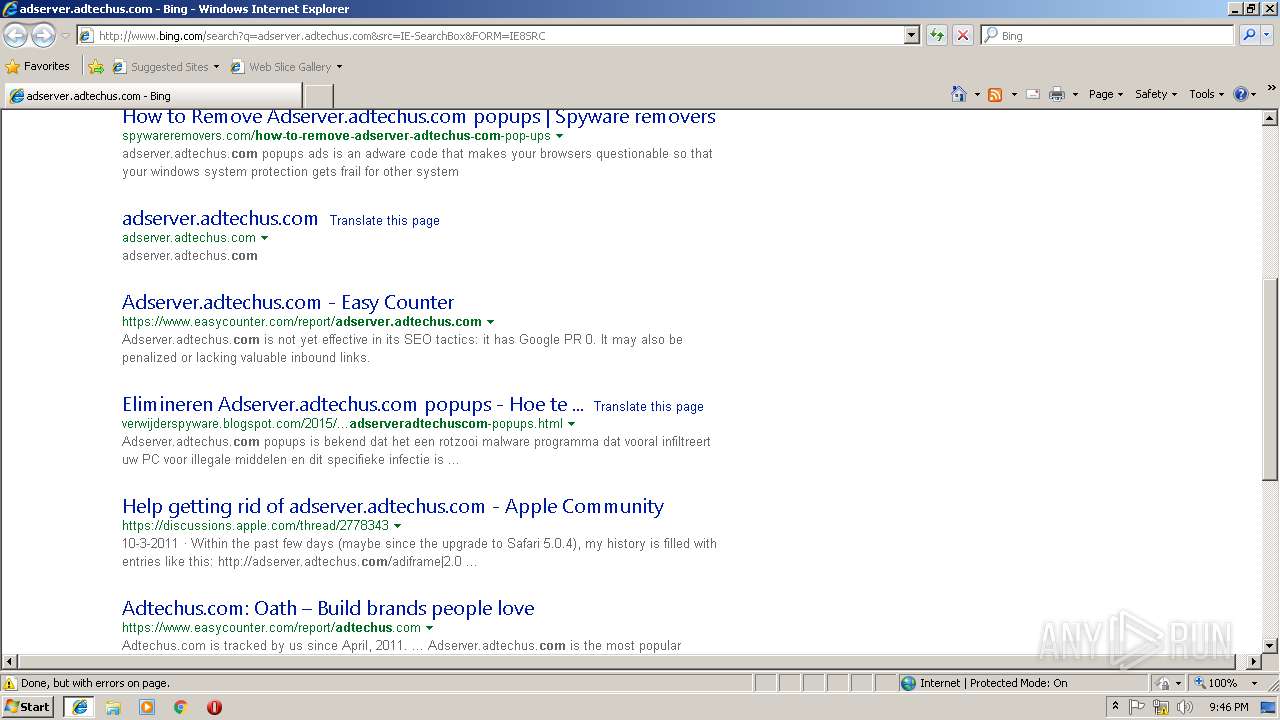The image size is (1280, 720).
Task: Click the vertical scrollbar thumb
Action: [x=1270, y=379]
